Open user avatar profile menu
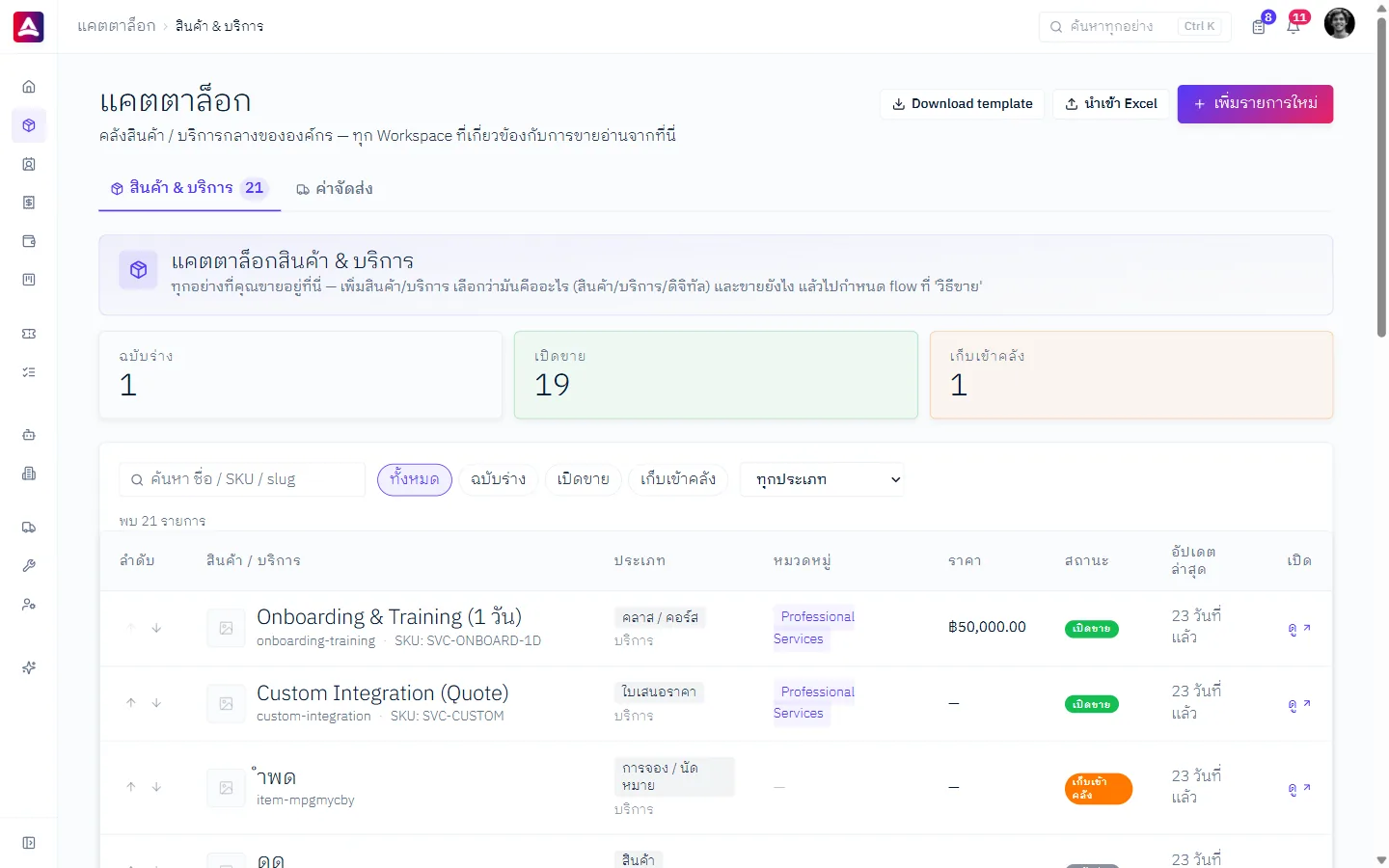The height and width of the screenshot is (868, 1389). pyautogui.click(x=1339, y=23)
